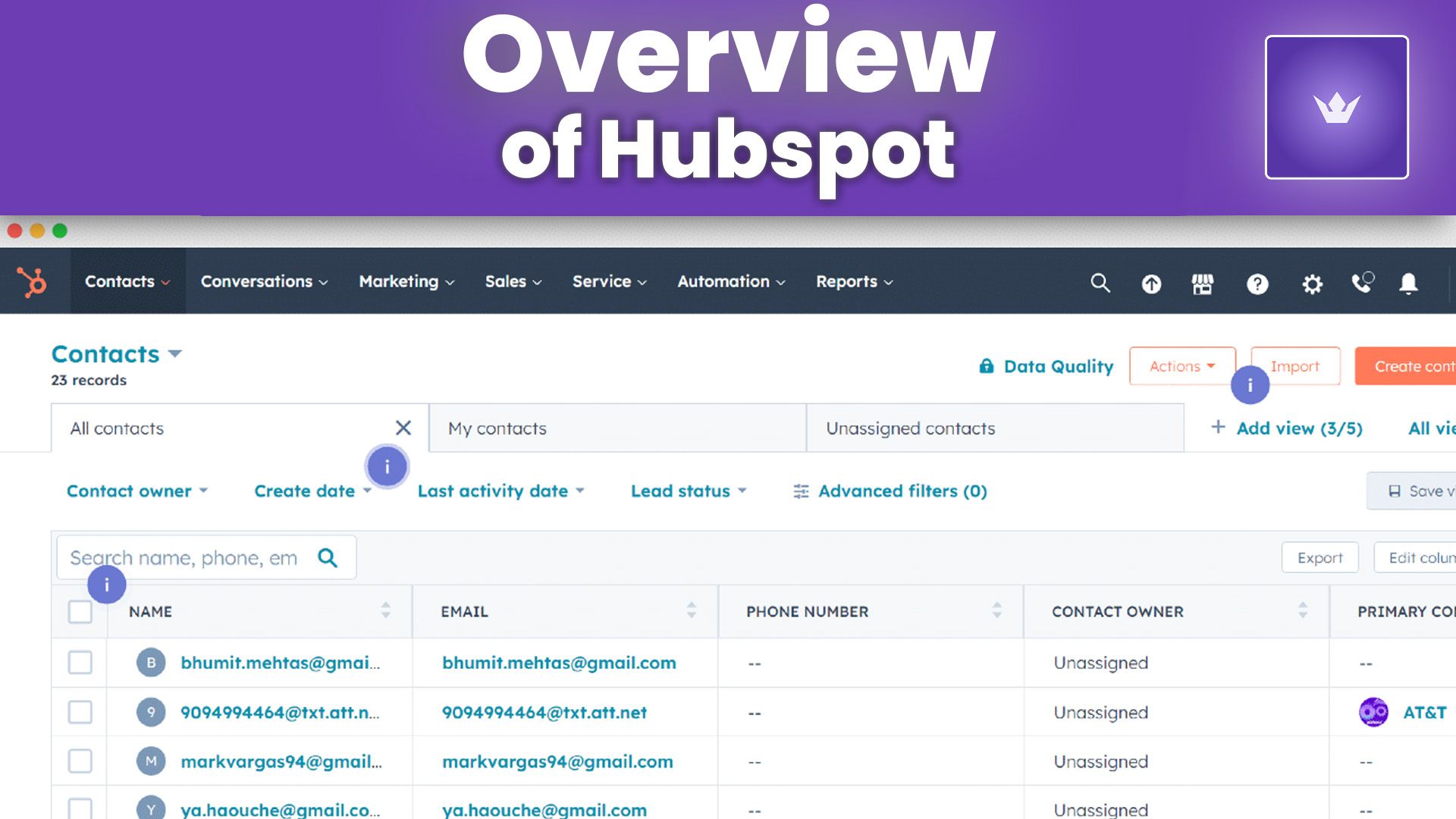The width and height of the screenshot is (1456, 819).
Task: Sort by CONTACT OWNER column arrows
Action: [1302, 610]
